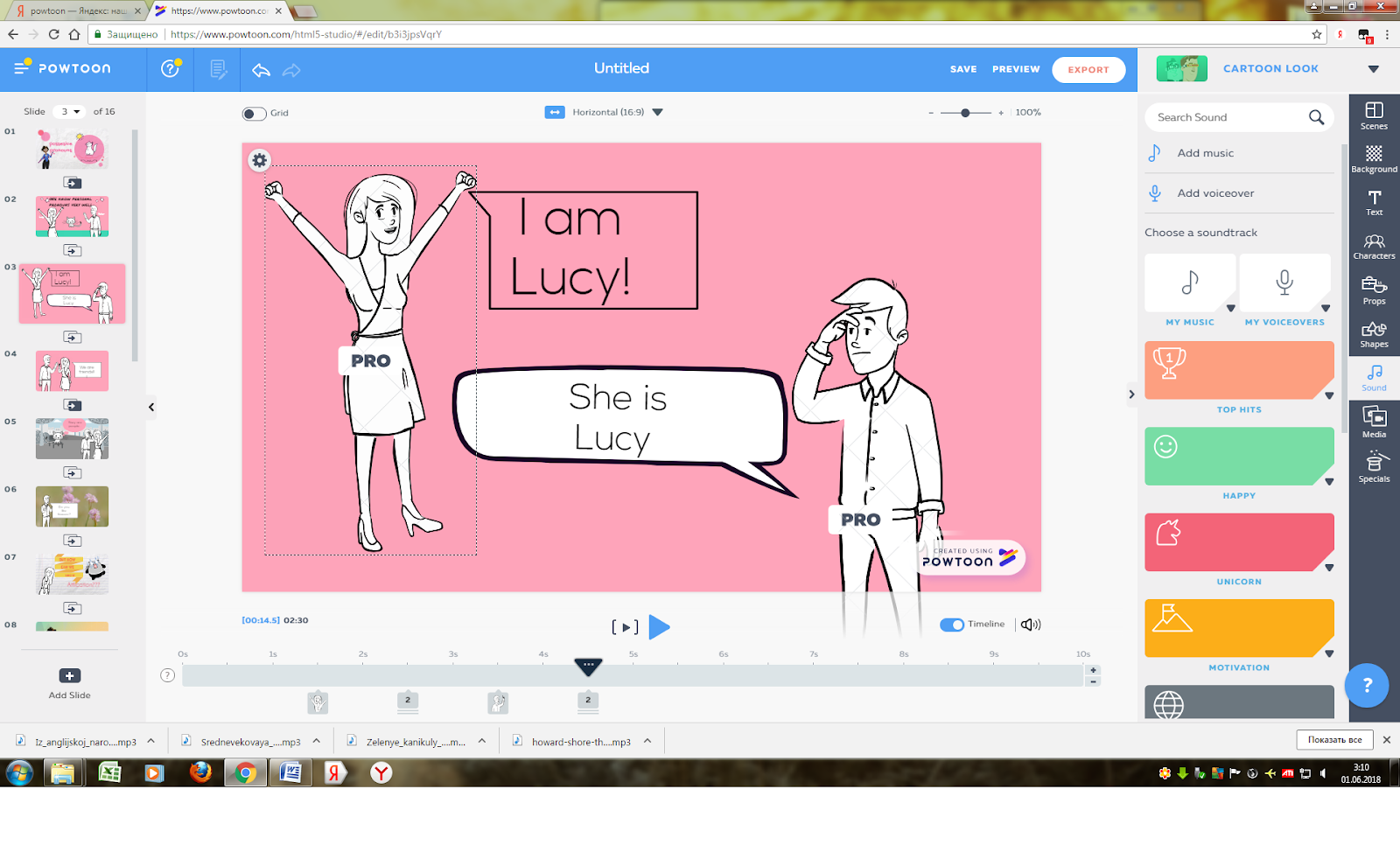The width and height of the screenshot is (1400, 852).
Task: Play current slide only with bracket play button
Action: click(625, 627)
